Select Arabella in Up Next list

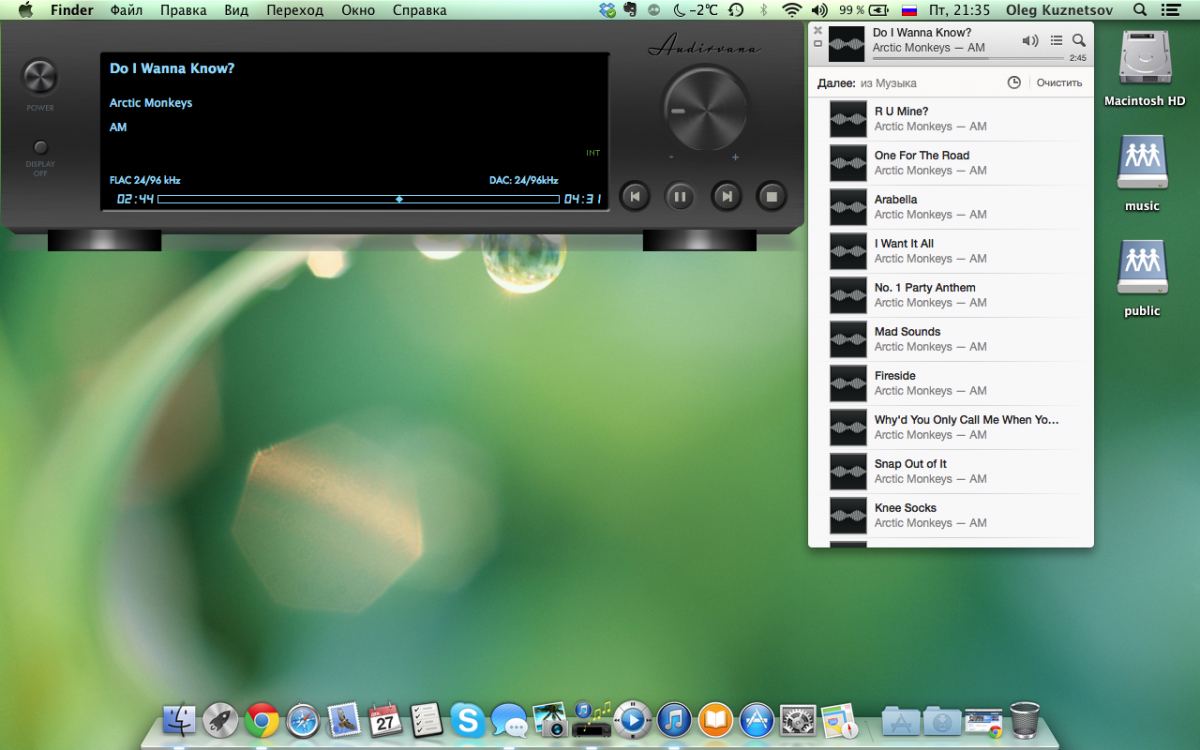pos(950,207)
